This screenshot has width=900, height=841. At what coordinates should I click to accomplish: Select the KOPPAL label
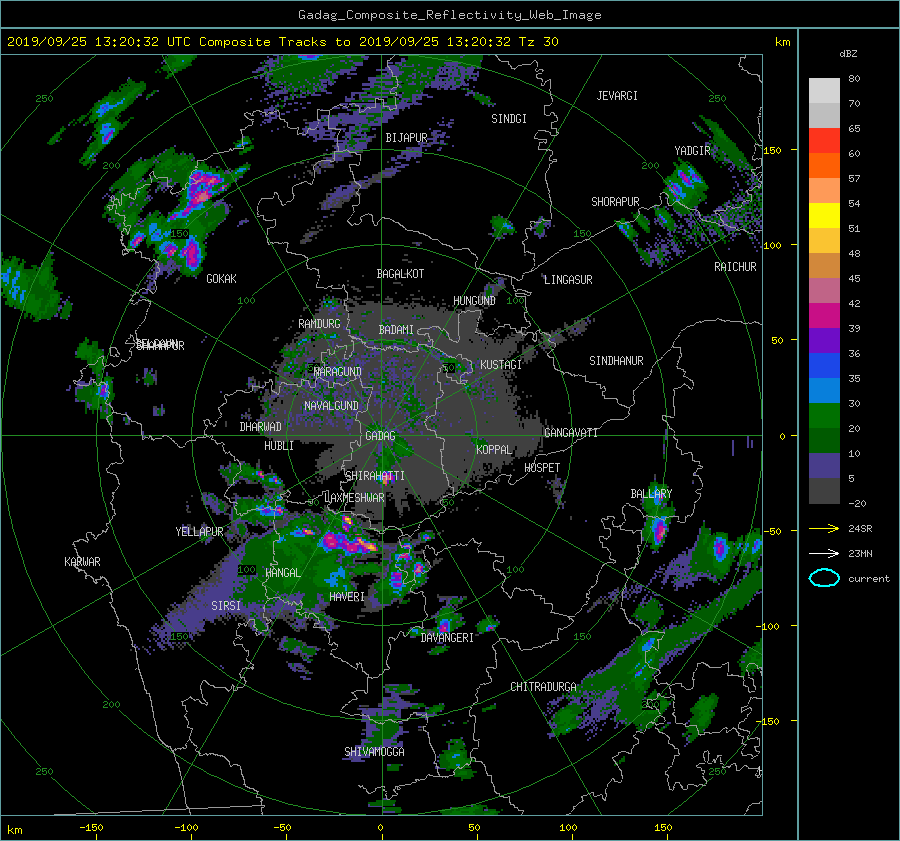(x=494, y=449)
